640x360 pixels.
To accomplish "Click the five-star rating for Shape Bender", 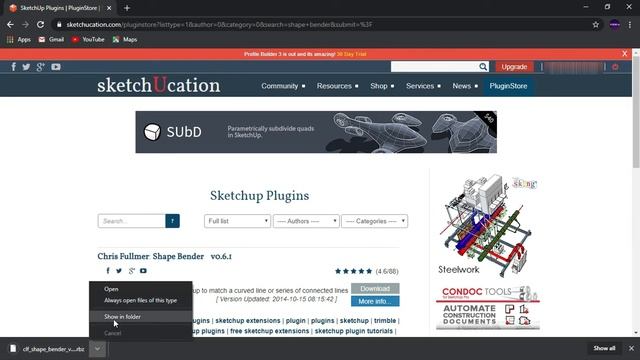I will tap(353, 271).
